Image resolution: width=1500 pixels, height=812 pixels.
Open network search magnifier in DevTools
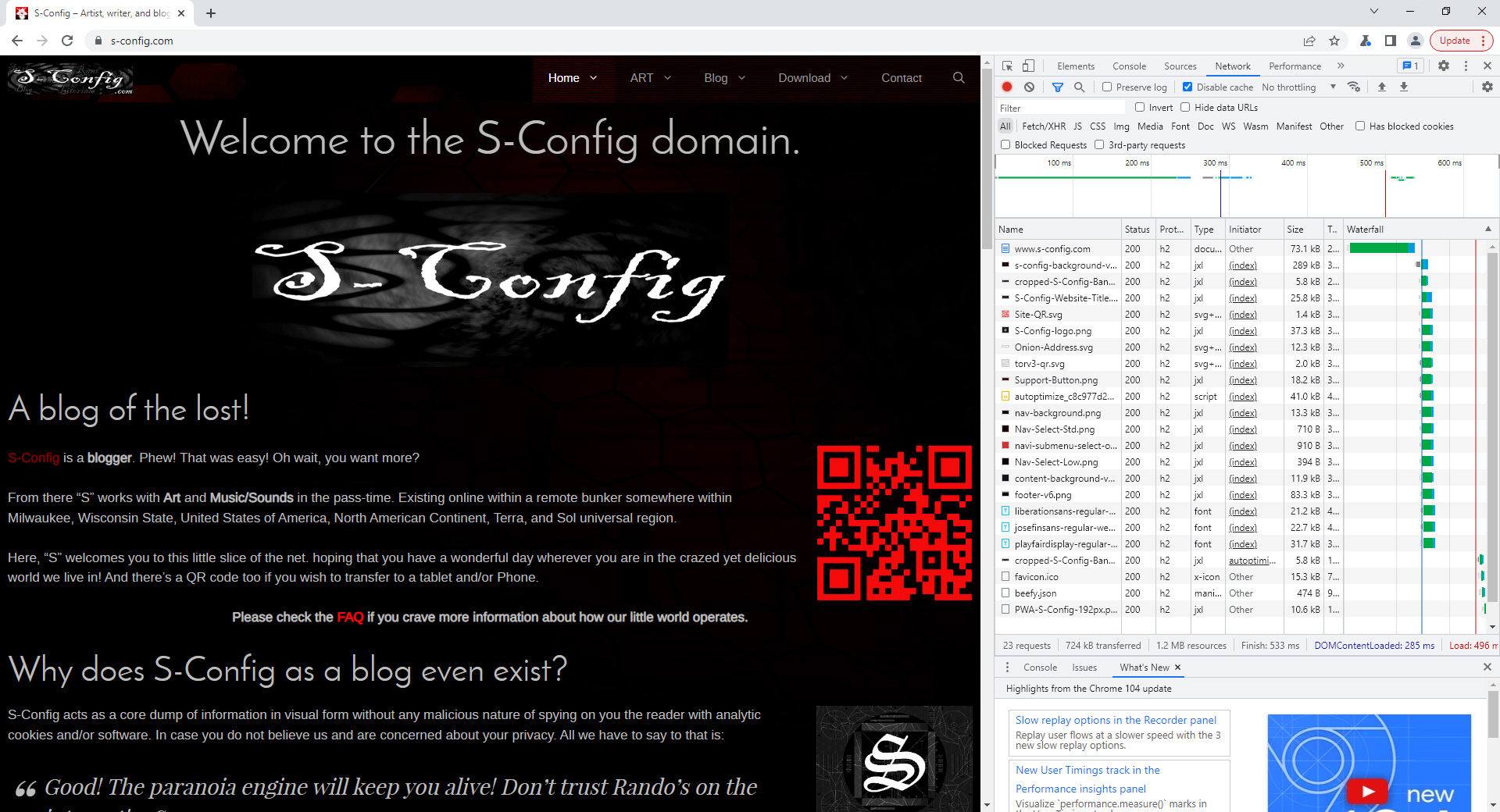1079,87
